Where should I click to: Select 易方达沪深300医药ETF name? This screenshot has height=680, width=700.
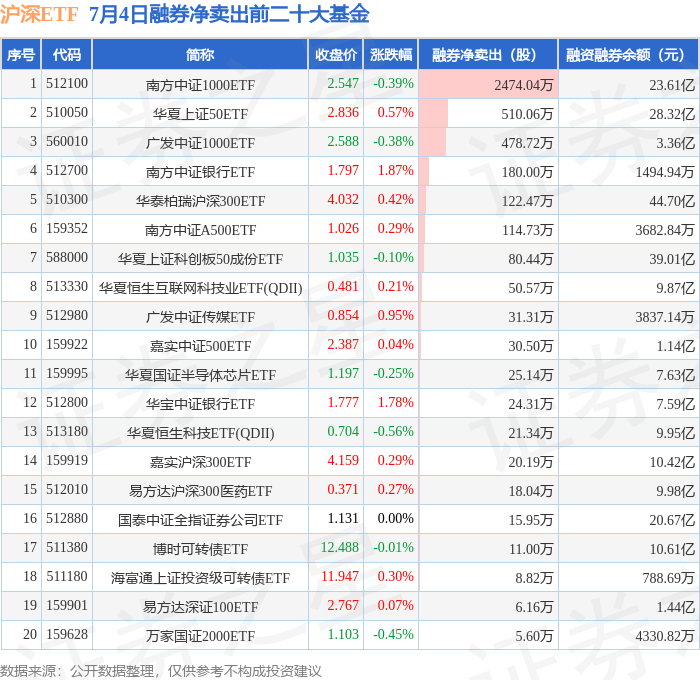pyautogui.click(x=200, y=491)
